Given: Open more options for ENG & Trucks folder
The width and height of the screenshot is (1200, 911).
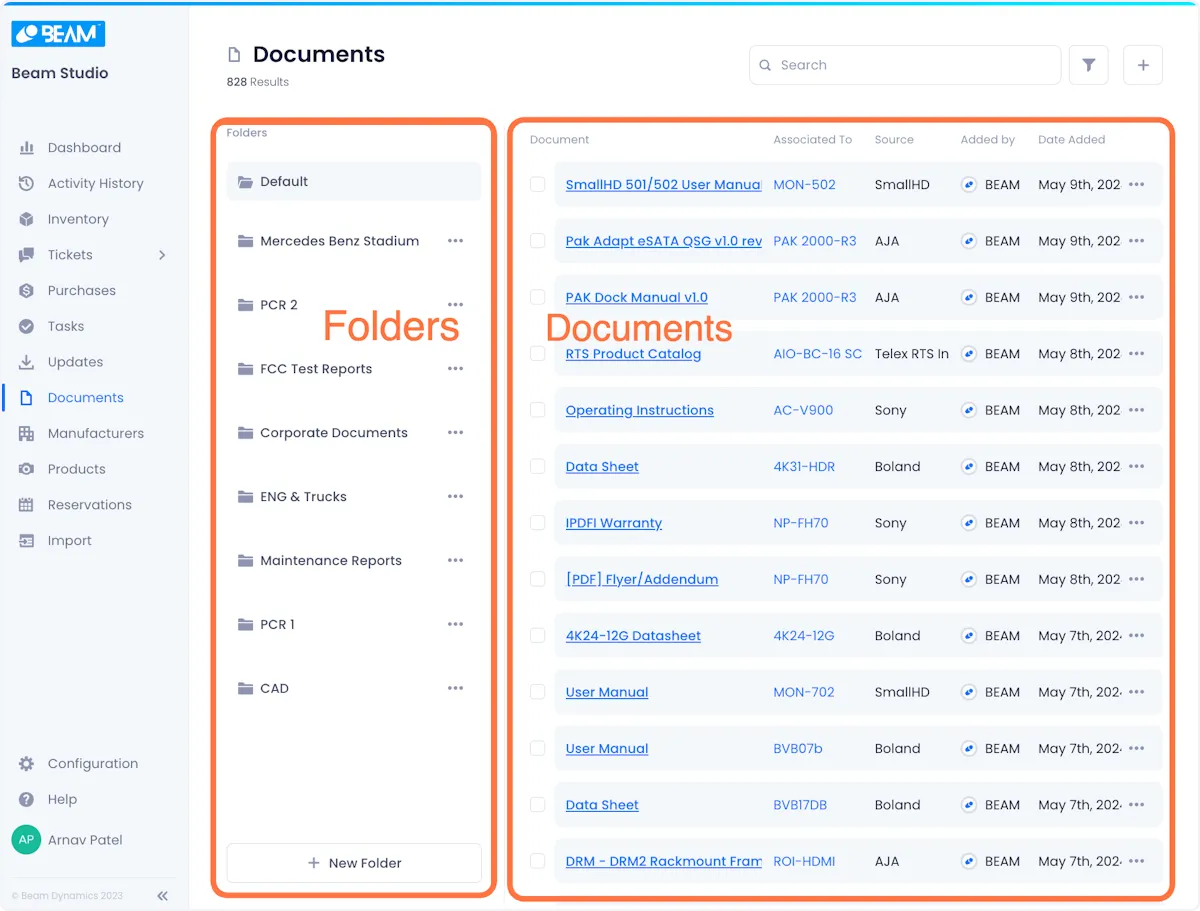Looking at the screenshot, I should pos(456,497).
